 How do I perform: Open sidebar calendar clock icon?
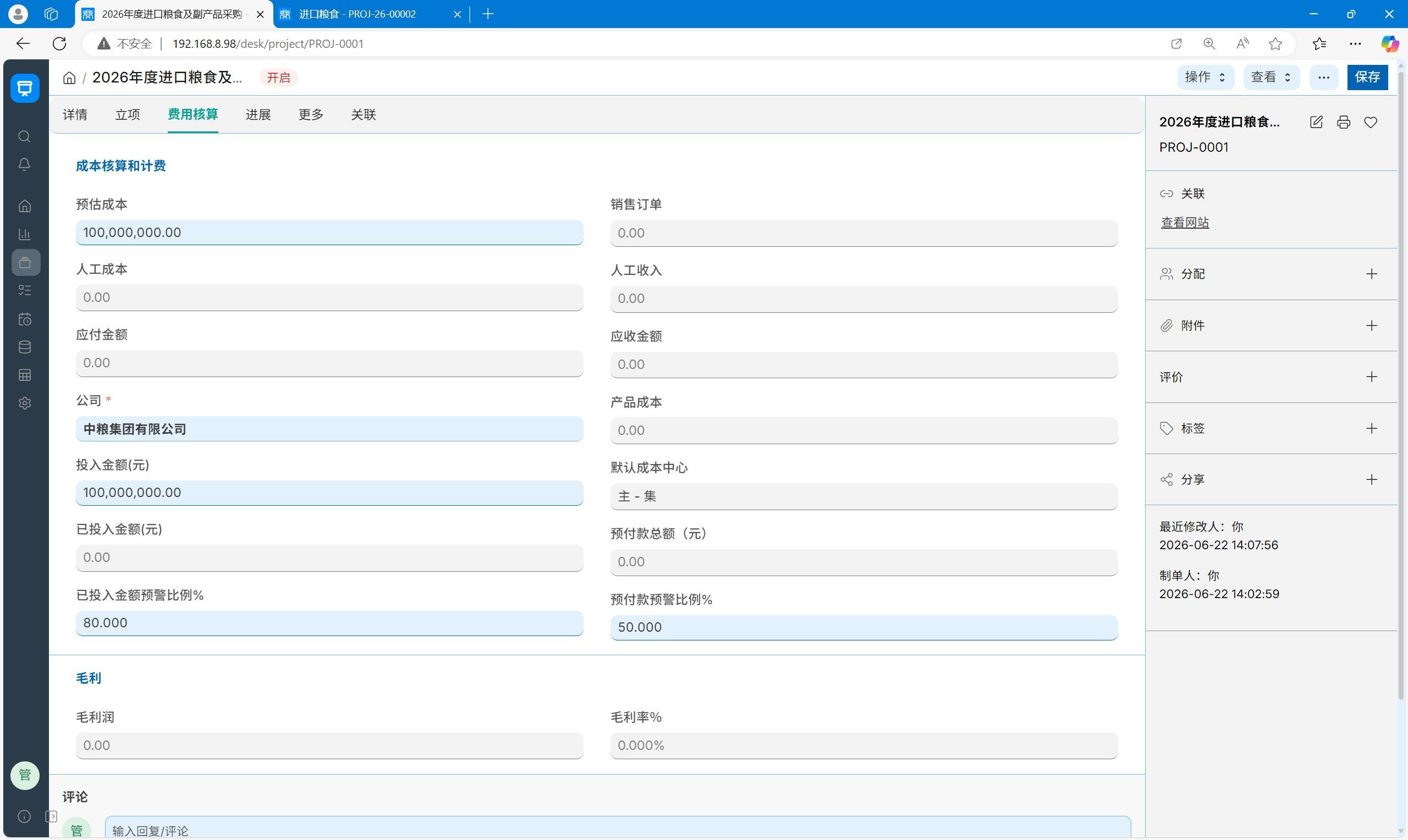pos(24,319)
